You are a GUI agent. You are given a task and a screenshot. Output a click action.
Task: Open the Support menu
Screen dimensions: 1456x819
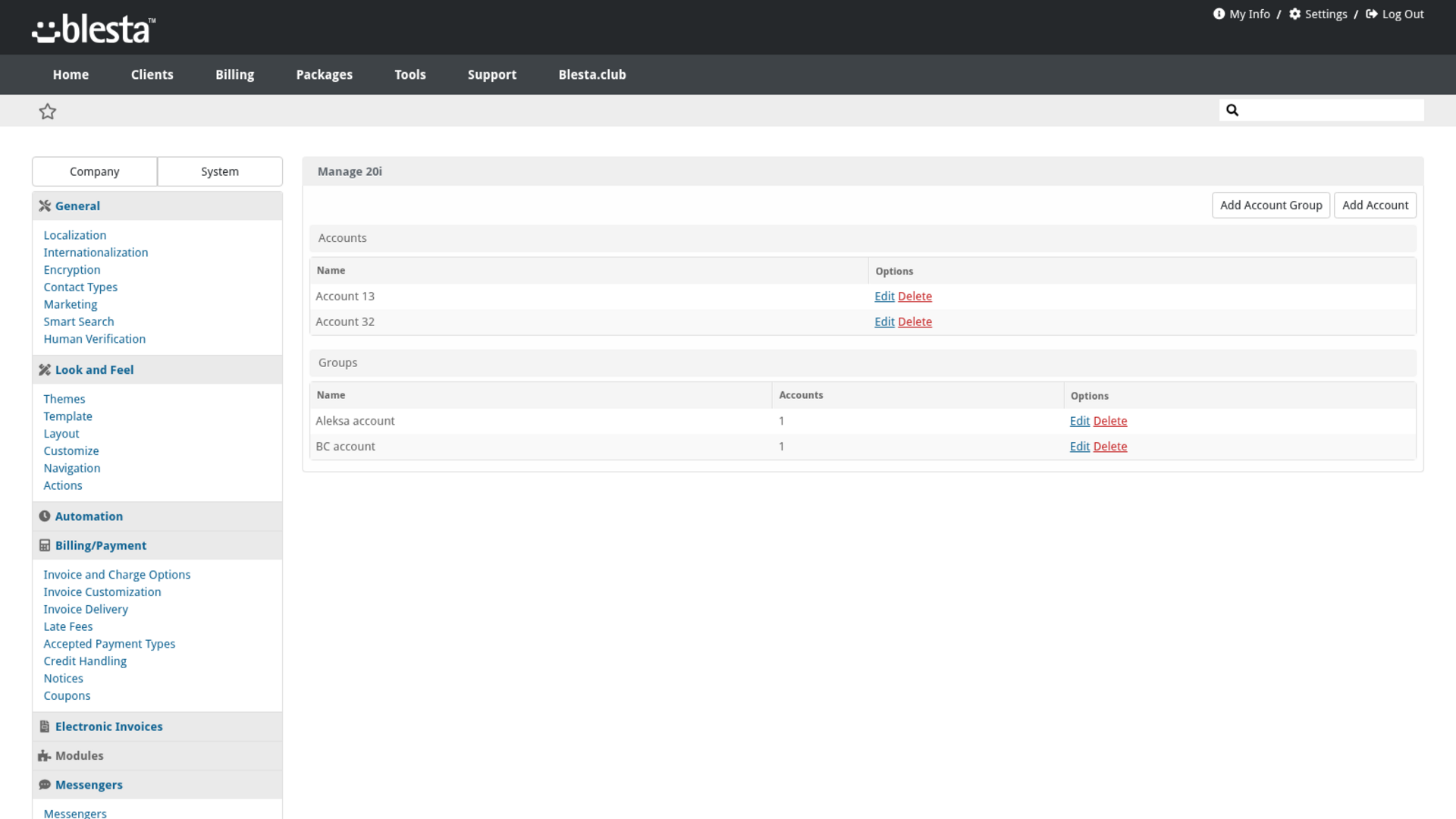pyautogui.click(x=492, y=74)
